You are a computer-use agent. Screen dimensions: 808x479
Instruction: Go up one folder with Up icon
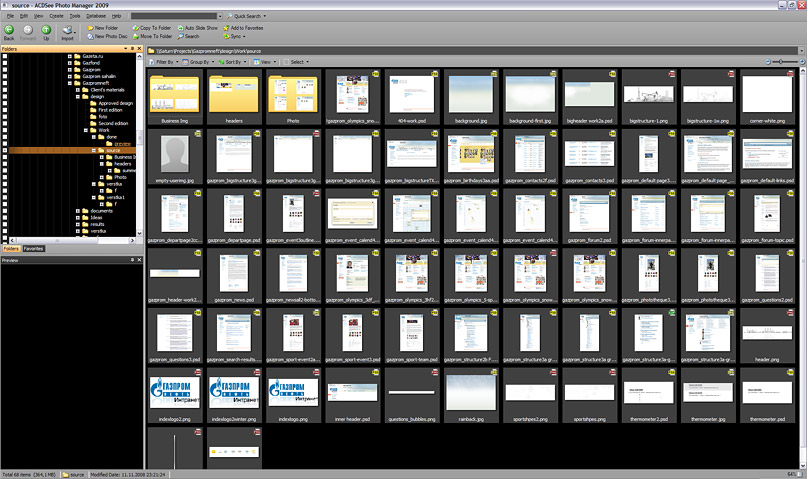point(45,30)
